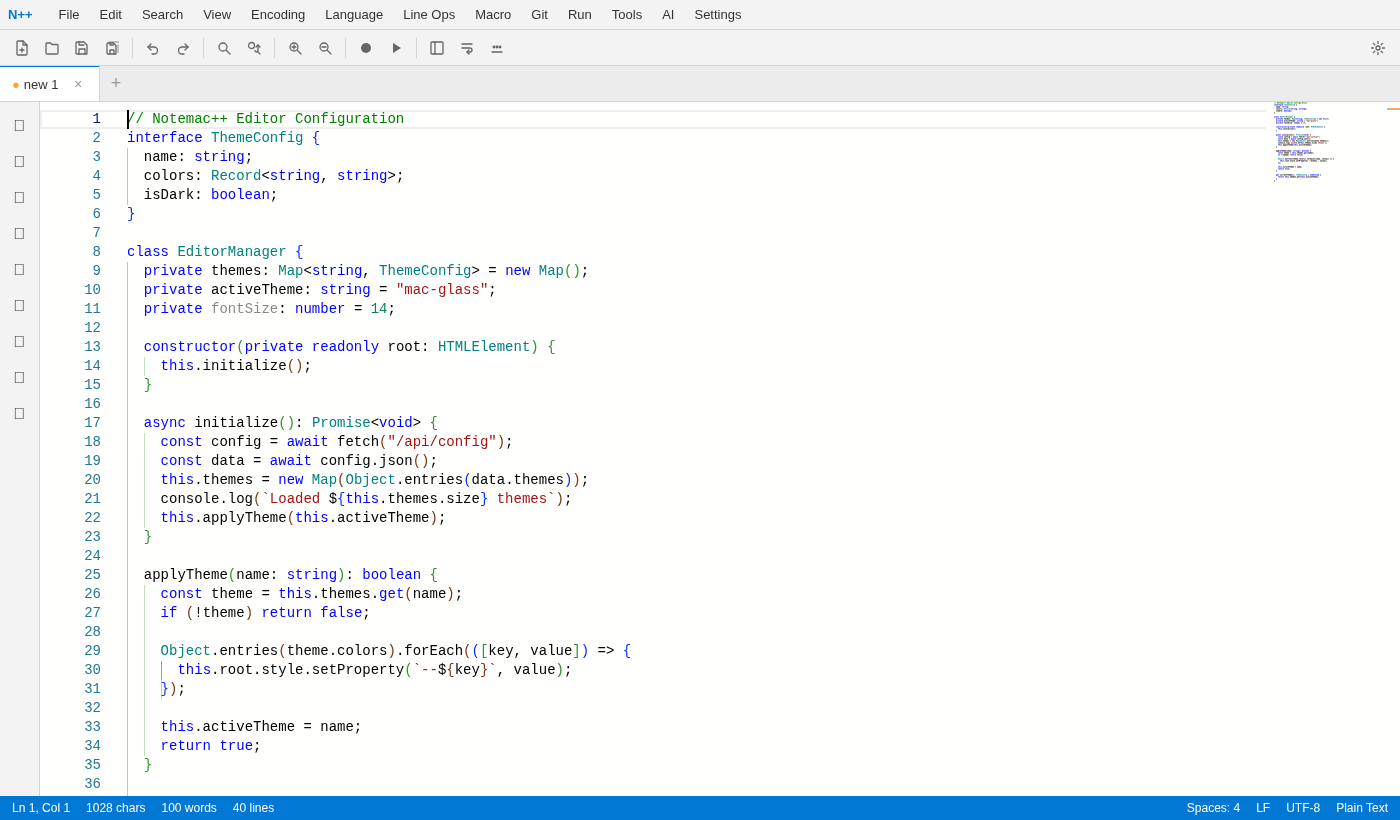Zoom out of the editor text
Image resolution: width=1400 pixels, height=820 pixels.
(x=325, y=47)
